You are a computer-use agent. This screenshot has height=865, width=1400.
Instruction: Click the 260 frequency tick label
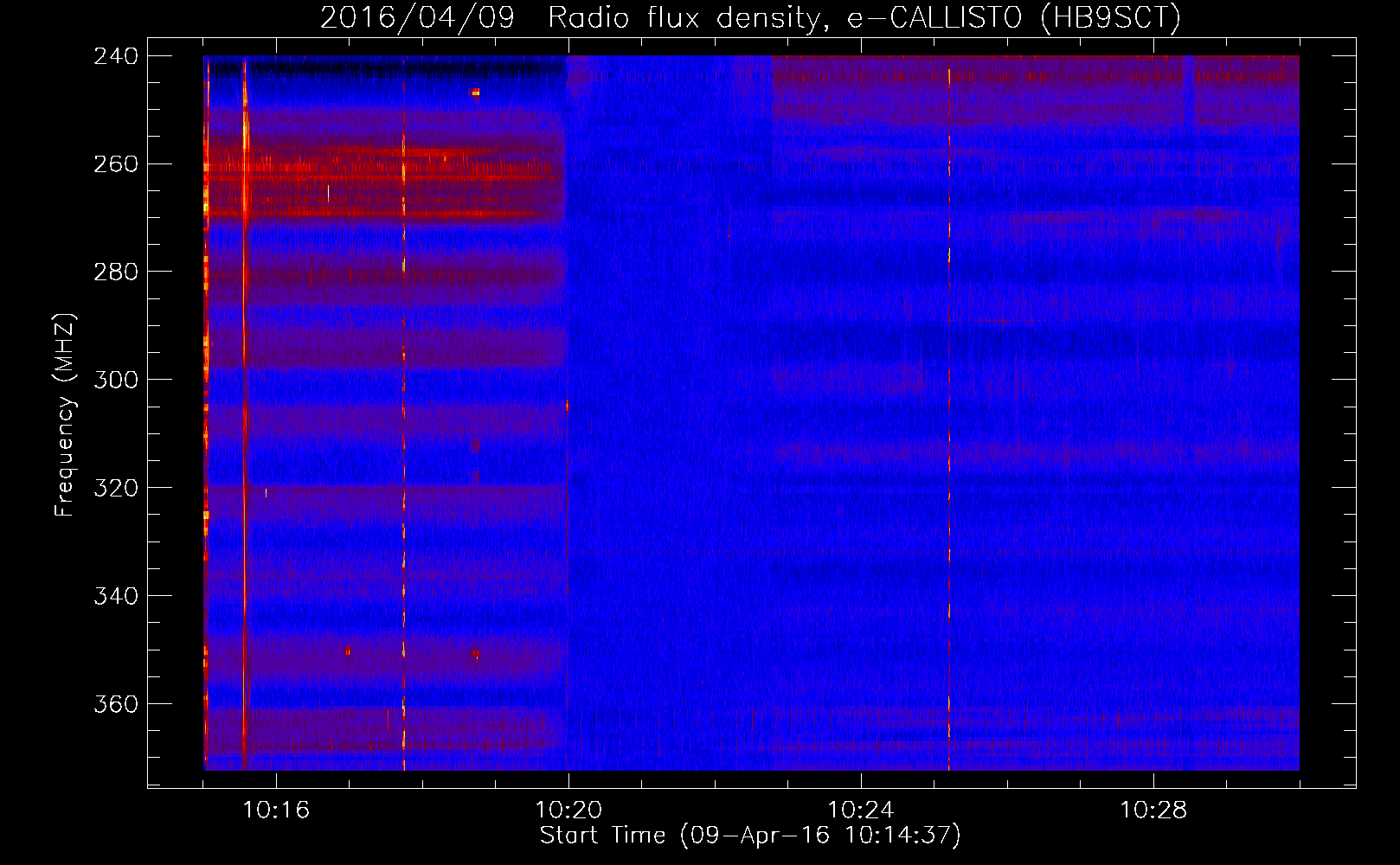click(x=116, y=164)
